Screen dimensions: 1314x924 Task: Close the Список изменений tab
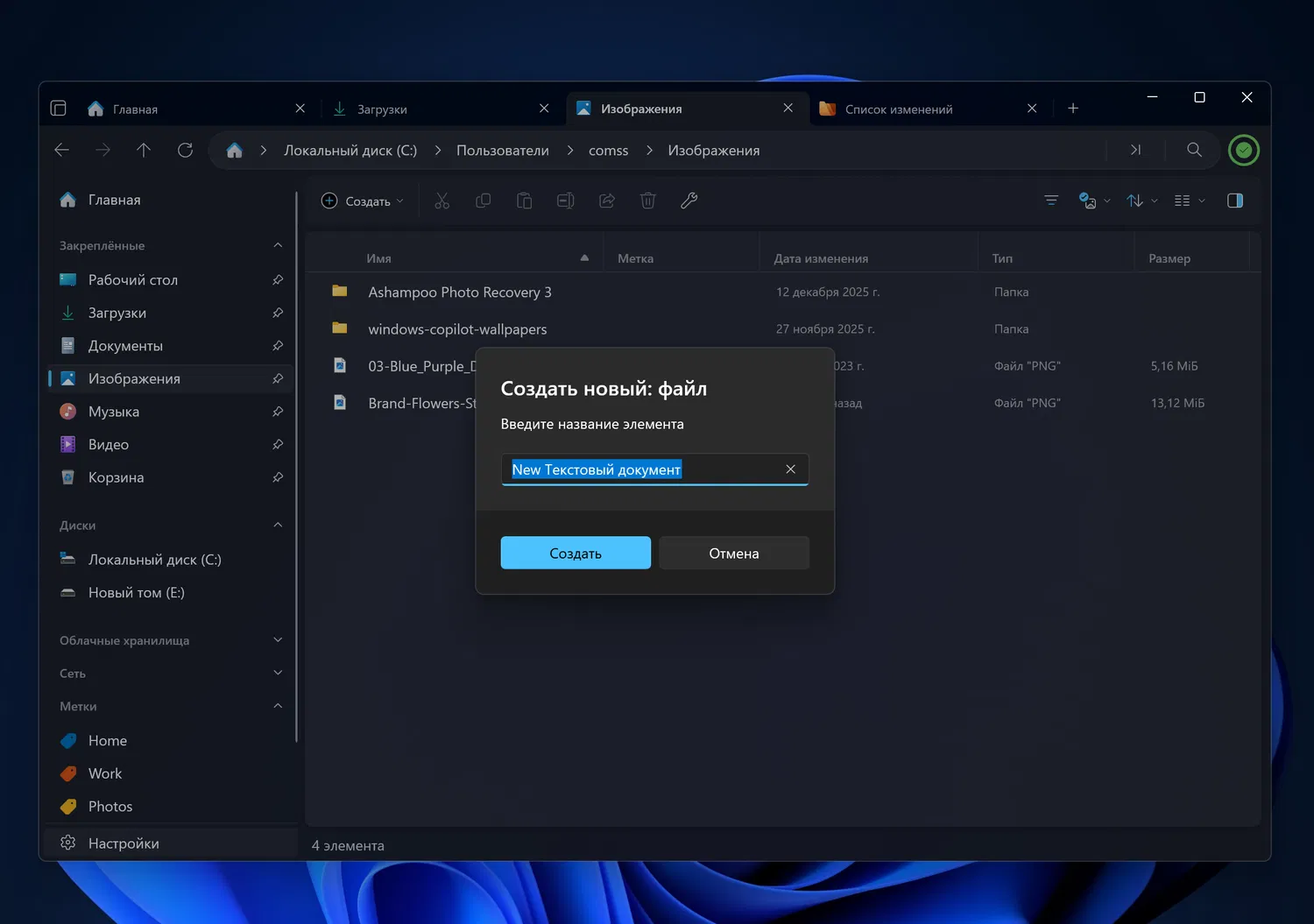click(x=1032, y=109)
